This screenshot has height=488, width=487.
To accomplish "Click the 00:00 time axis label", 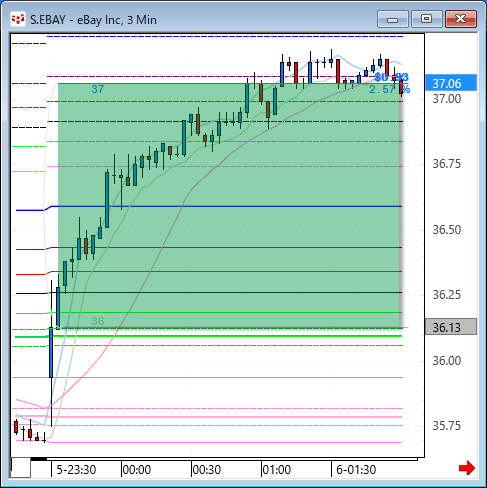I will (x=137, y=470).
